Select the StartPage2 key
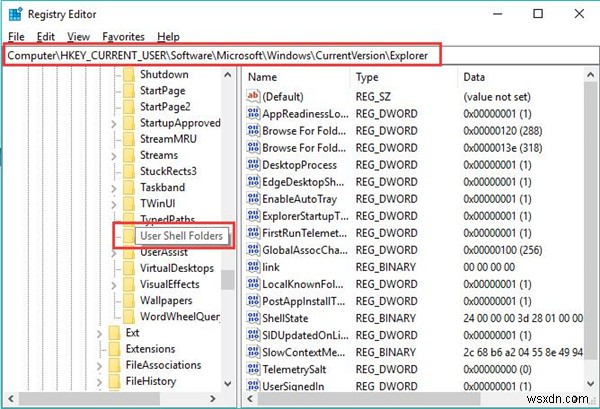 (165, 106)
